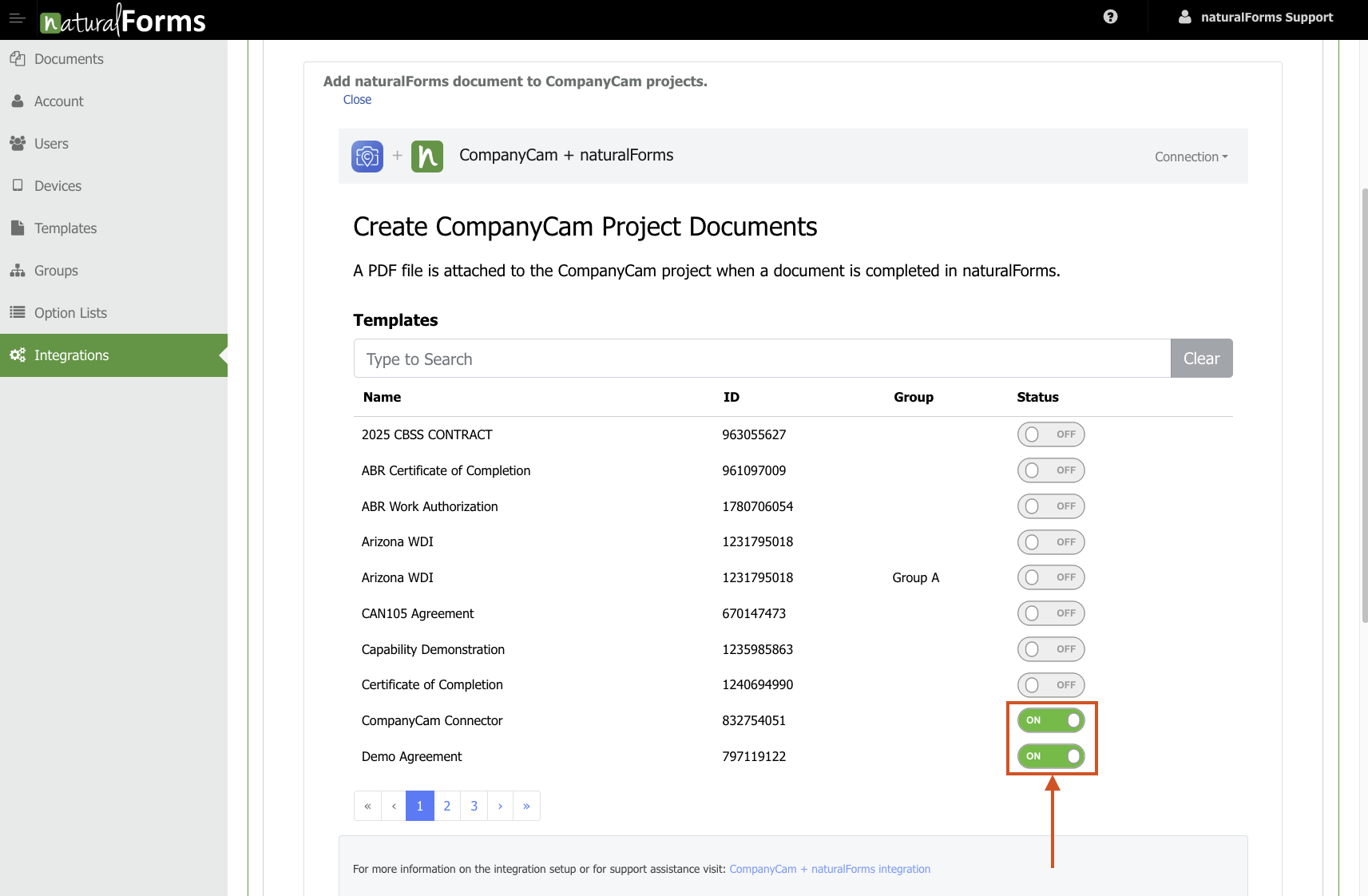Viewport: 1368px width, 896px height.
Task: Go to page 2
Action: pyautogui.click(x=447, y=806)
